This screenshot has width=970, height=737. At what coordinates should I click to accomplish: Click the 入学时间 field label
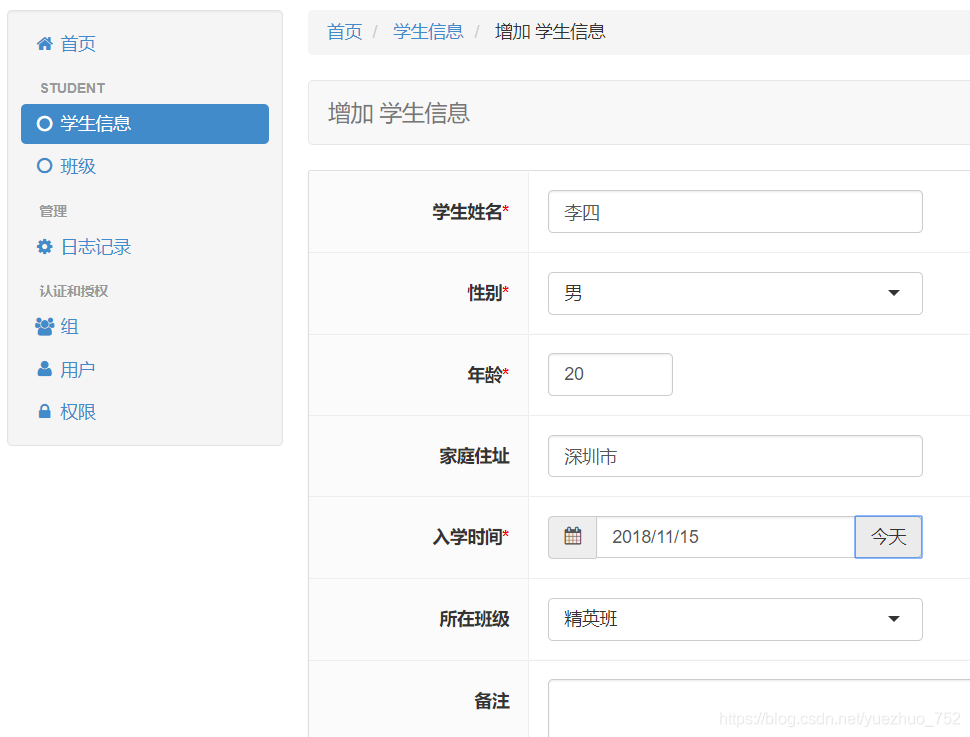[470, 537]
